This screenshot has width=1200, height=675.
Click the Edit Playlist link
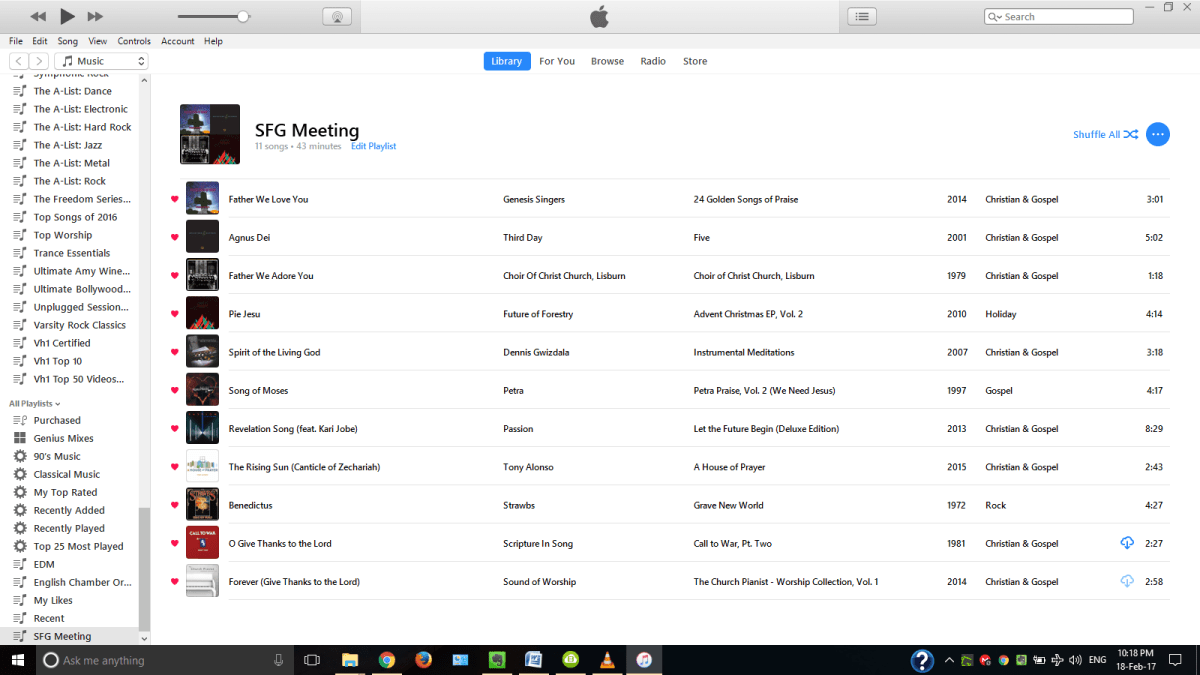click(373, 146)
